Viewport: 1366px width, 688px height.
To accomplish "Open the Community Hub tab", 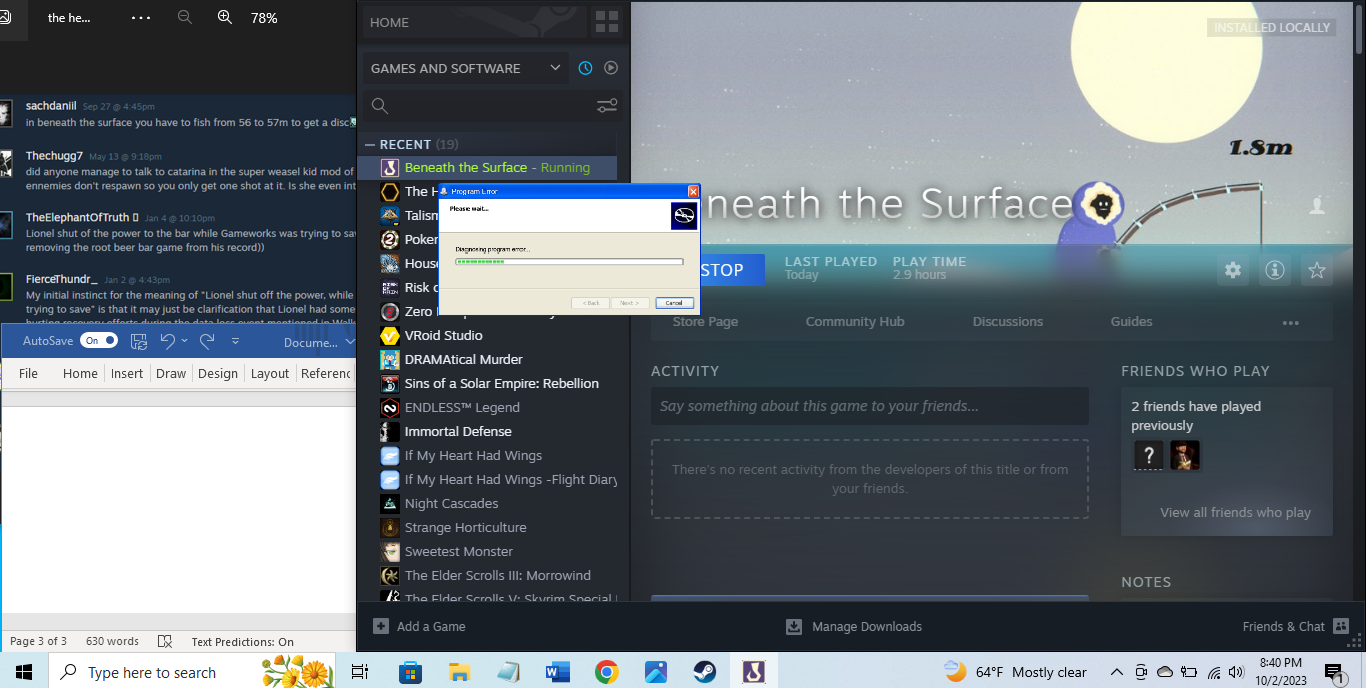I will pyautogui.click(x=855, y=321).
